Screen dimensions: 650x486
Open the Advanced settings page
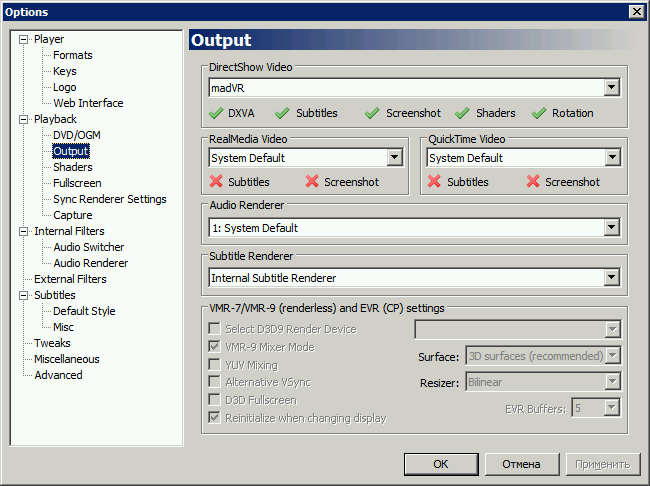[58, 375]
